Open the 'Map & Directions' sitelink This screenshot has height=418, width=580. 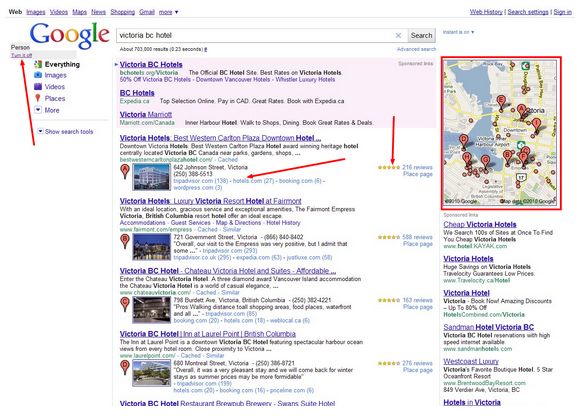[239, 223]
